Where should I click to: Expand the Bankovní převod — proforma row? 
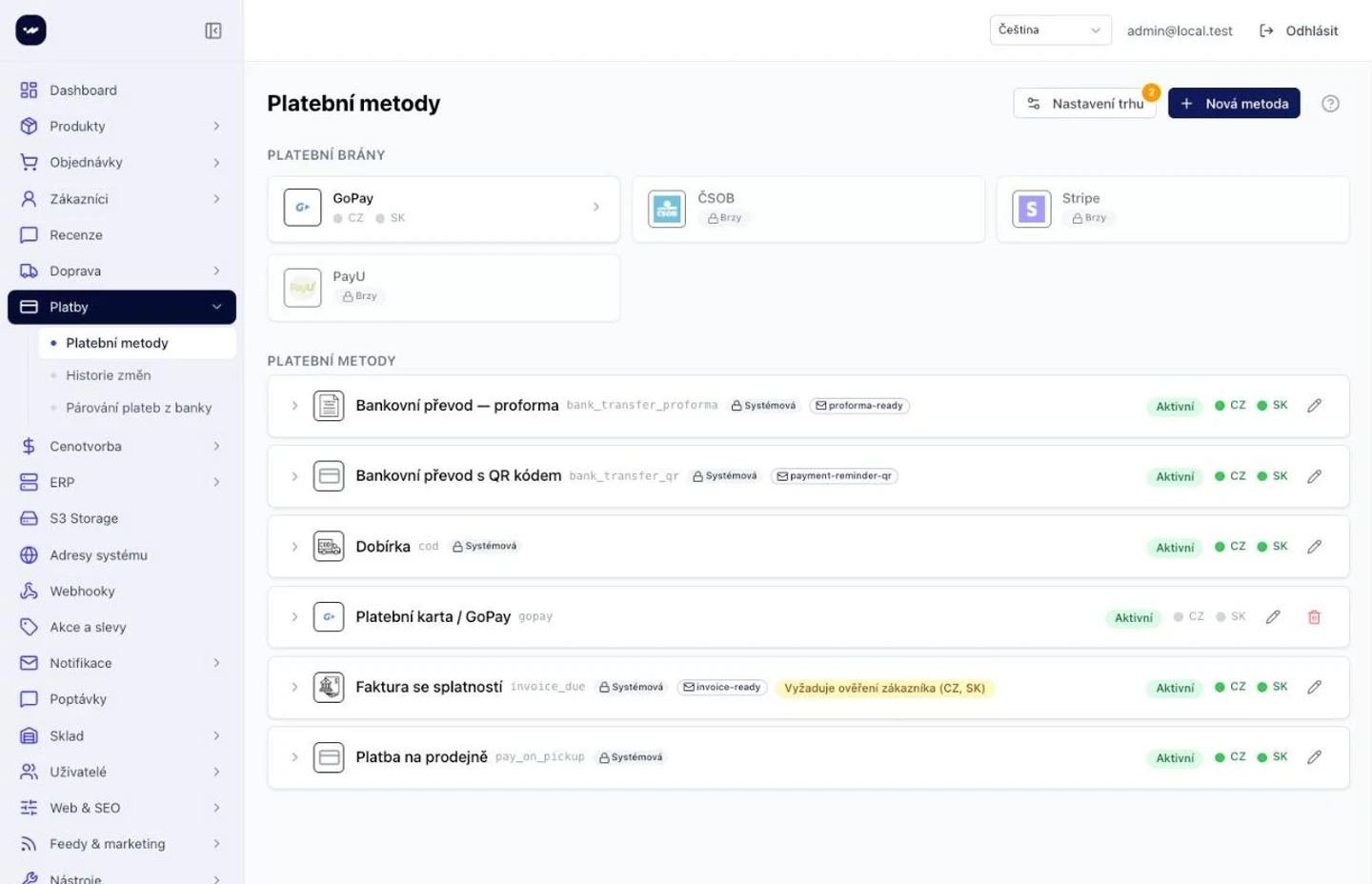coord(294,406)
